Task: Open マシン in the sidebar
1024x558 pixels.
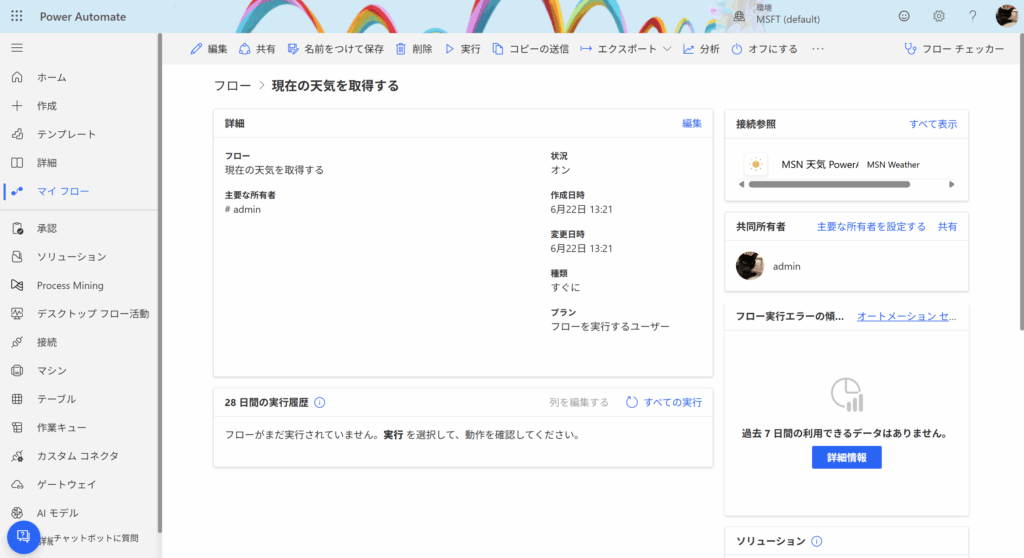Action: point(79,370)
